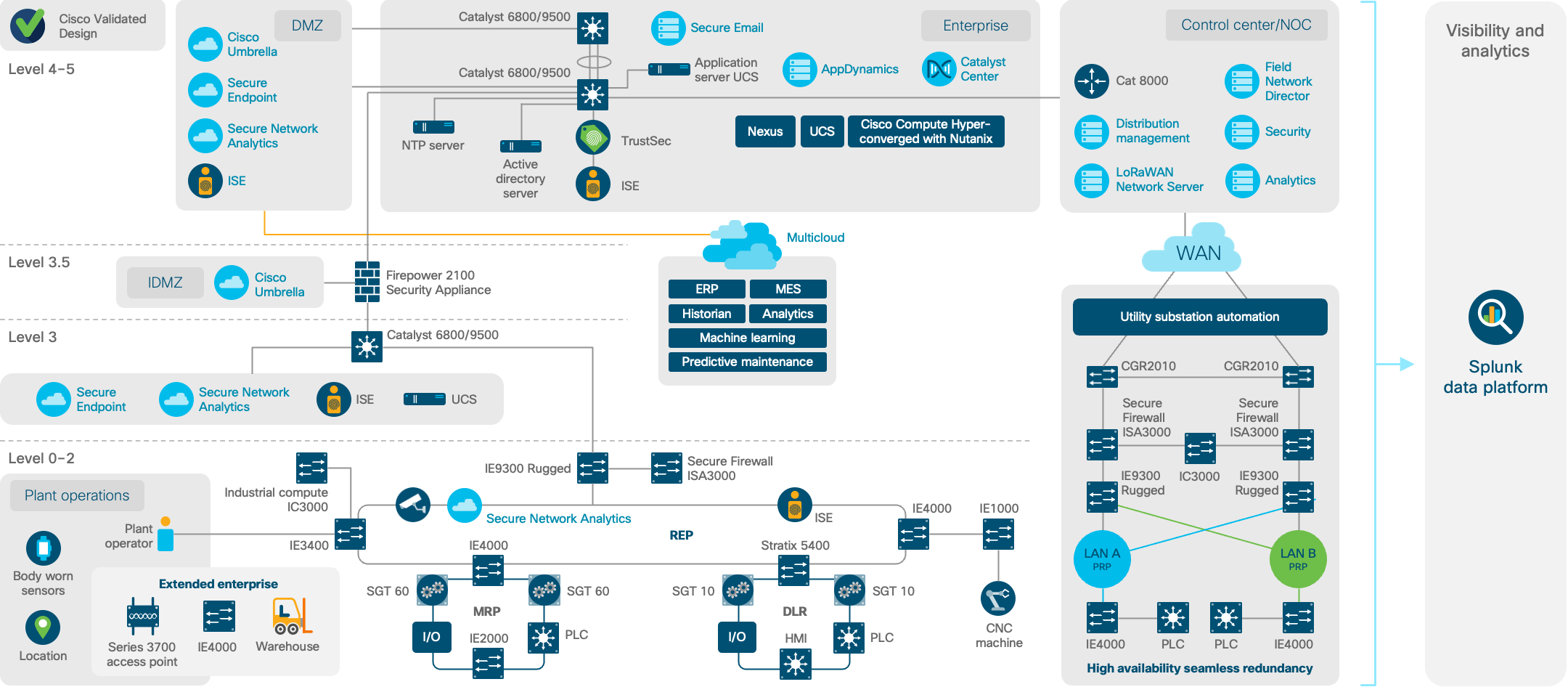Select the Machine learning box
This screenshot has height=687, width=1568.
tap(748, 338)
